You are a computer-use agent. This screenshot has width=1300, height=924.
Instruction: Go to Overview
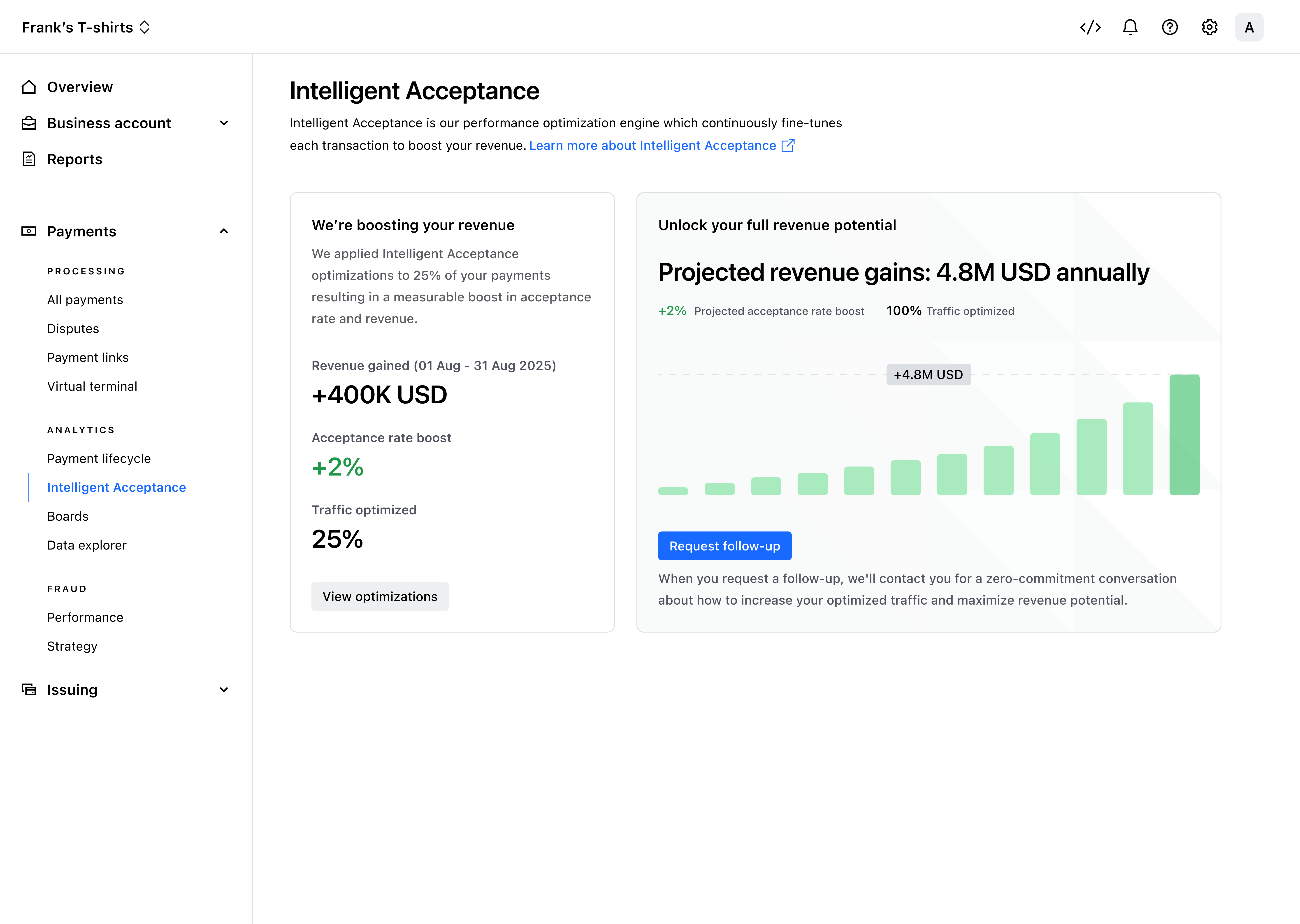[80, 87]
